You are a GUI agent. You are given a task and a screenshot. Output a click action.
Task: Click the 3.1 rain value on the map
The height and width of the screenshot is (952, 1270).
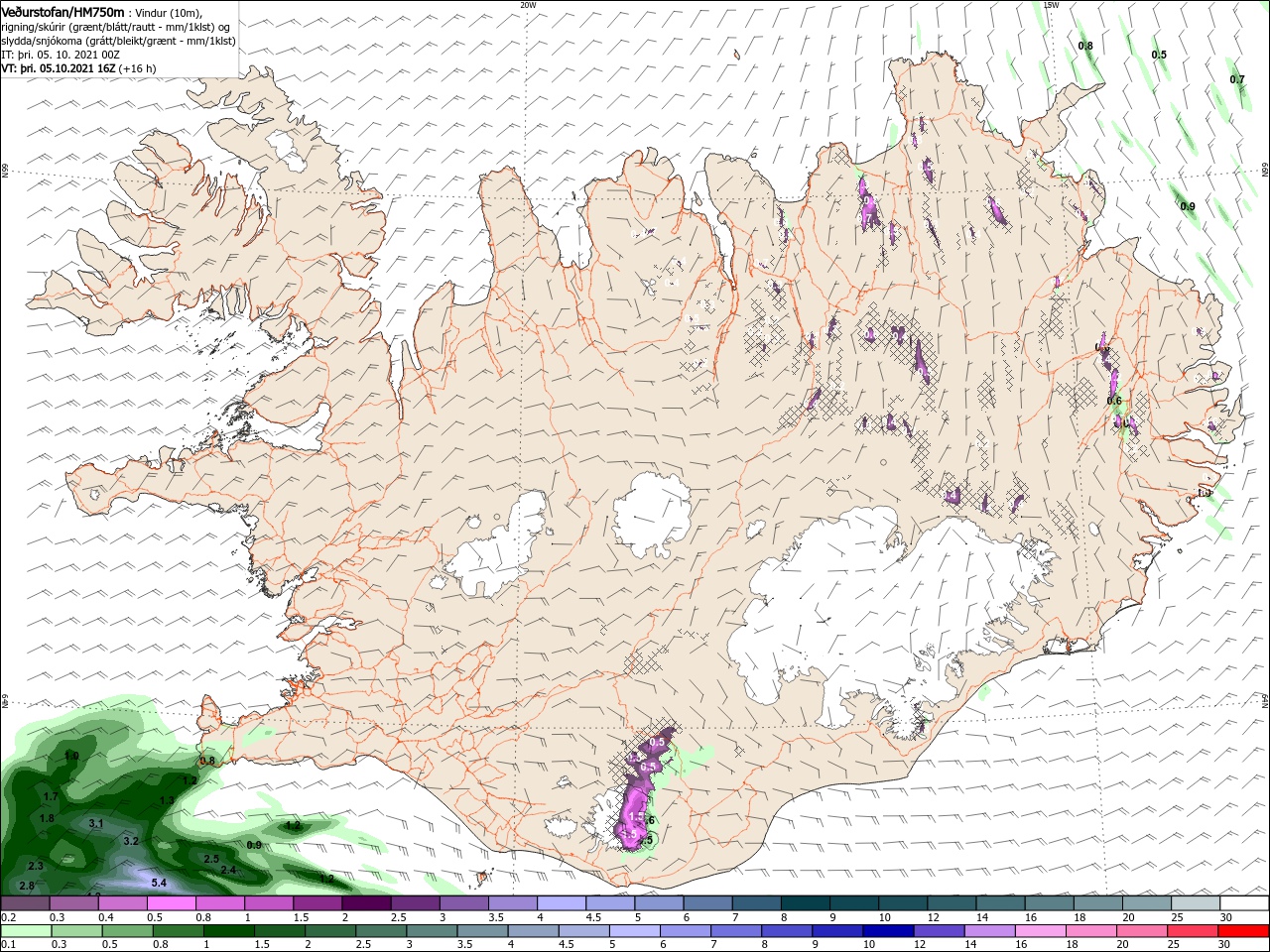96,823
